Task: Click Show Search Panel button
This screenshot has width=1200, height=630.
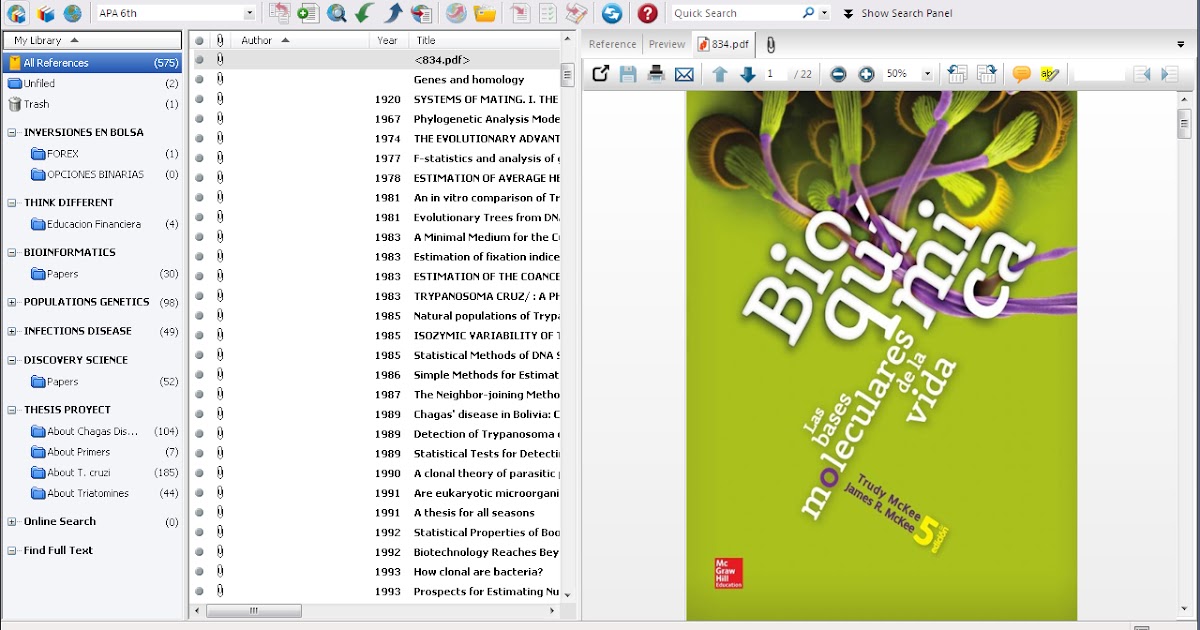Action: click(897, 13)
